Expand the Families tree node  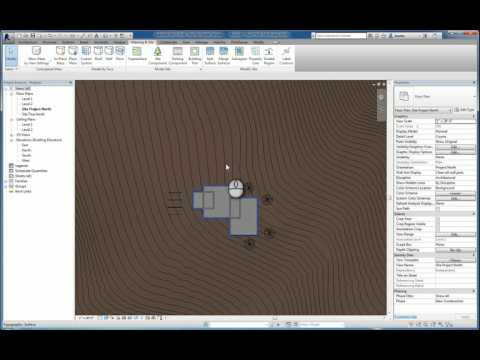click(x=6, y=181)
